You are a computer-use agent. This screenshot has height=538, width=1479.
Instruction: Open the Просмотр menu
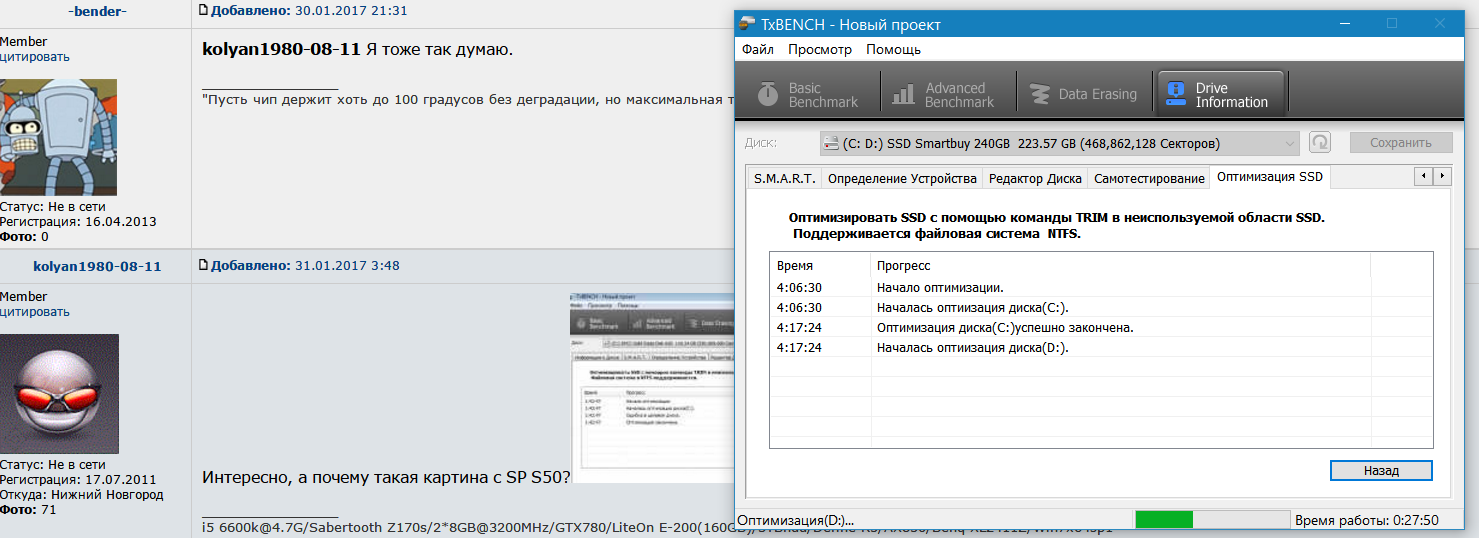[819, 49]
